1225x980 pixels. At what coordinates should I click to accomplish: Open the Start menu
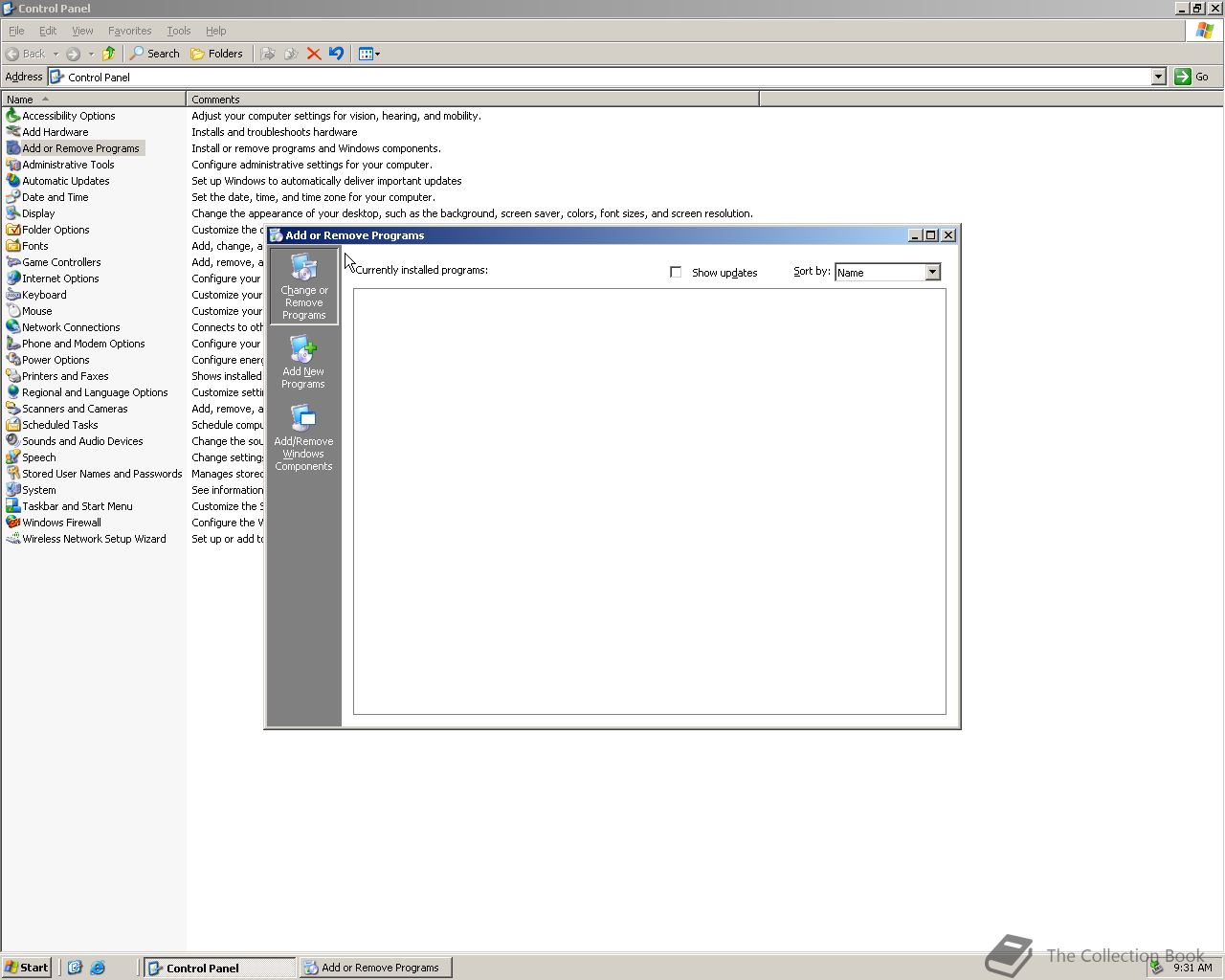[x=26, y=968]
